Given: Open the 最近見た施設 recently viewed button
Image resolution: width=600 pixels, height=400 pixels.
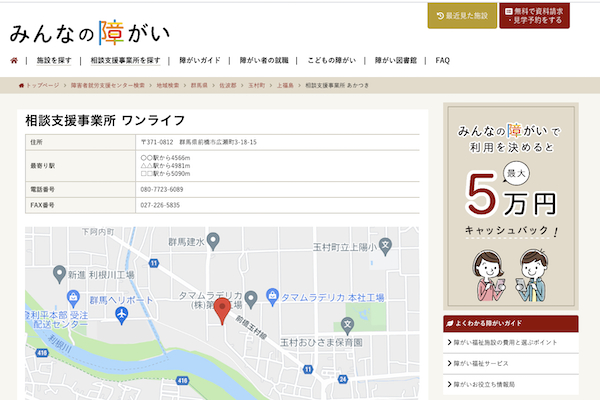Looking at the screenshot, I should click(x=461, y=15).
